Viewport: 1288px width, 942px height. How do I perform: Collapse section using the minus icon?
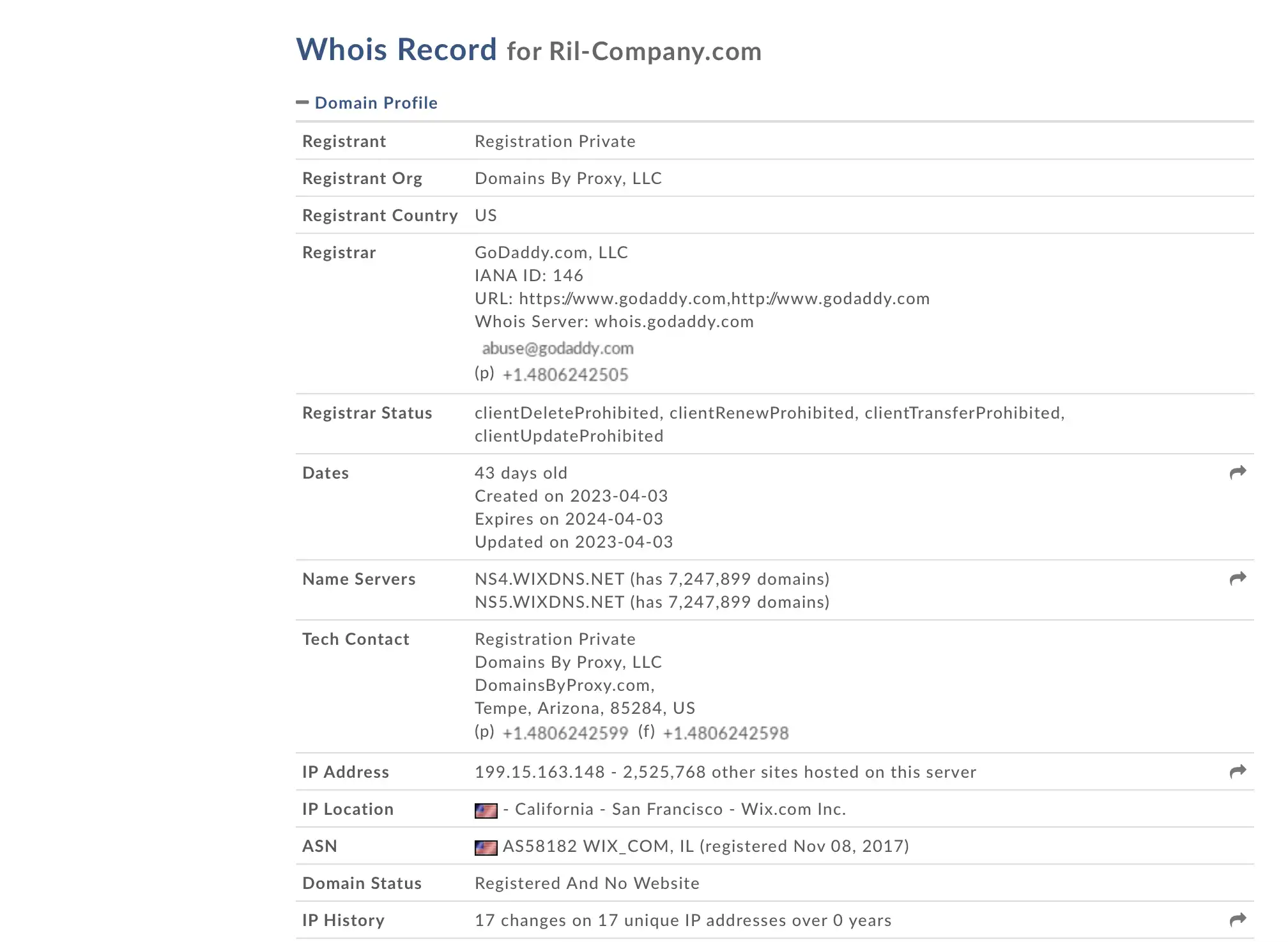point(302,102)
